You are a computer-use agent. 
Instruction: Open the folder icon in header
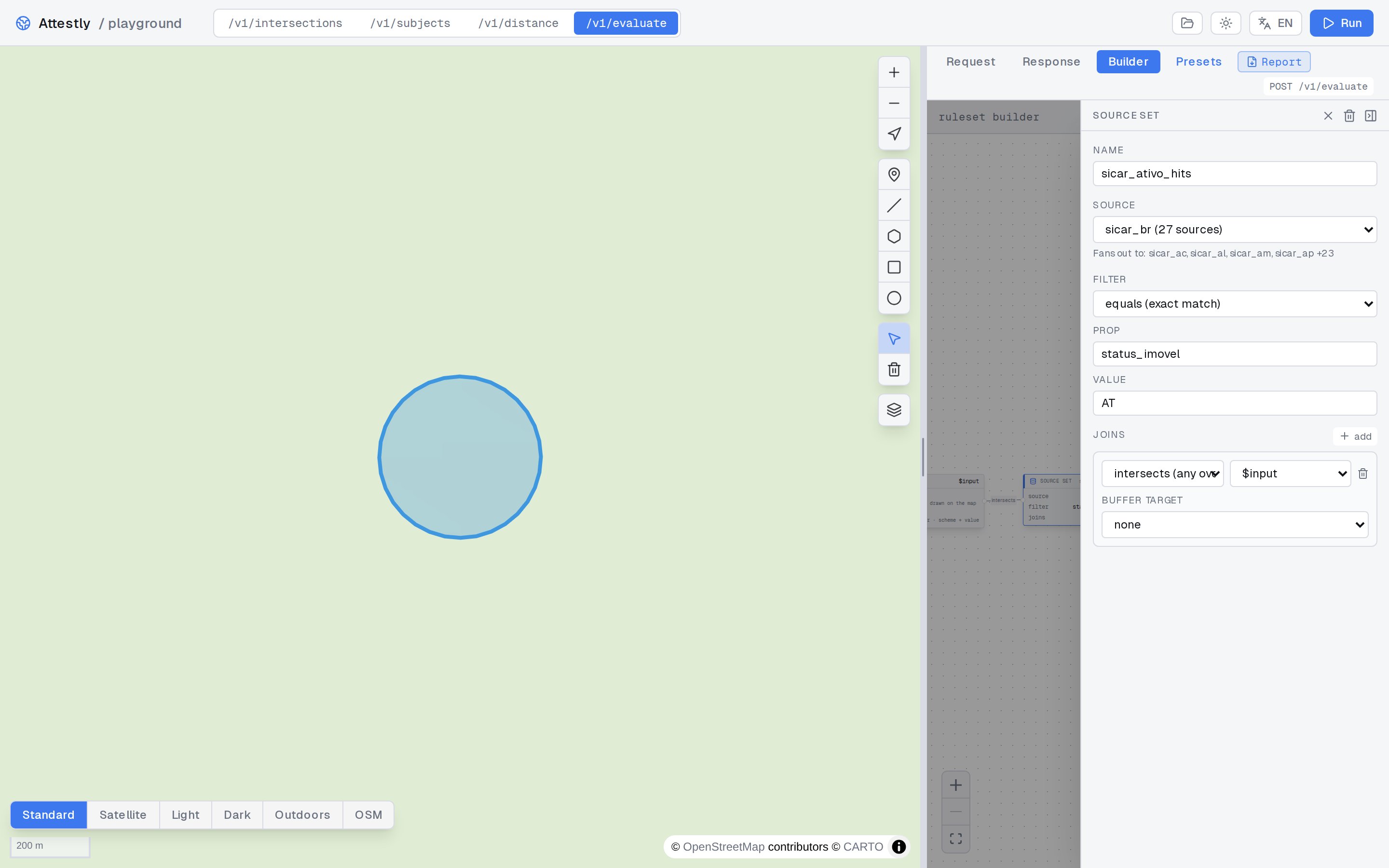(x=1187, y=23)
